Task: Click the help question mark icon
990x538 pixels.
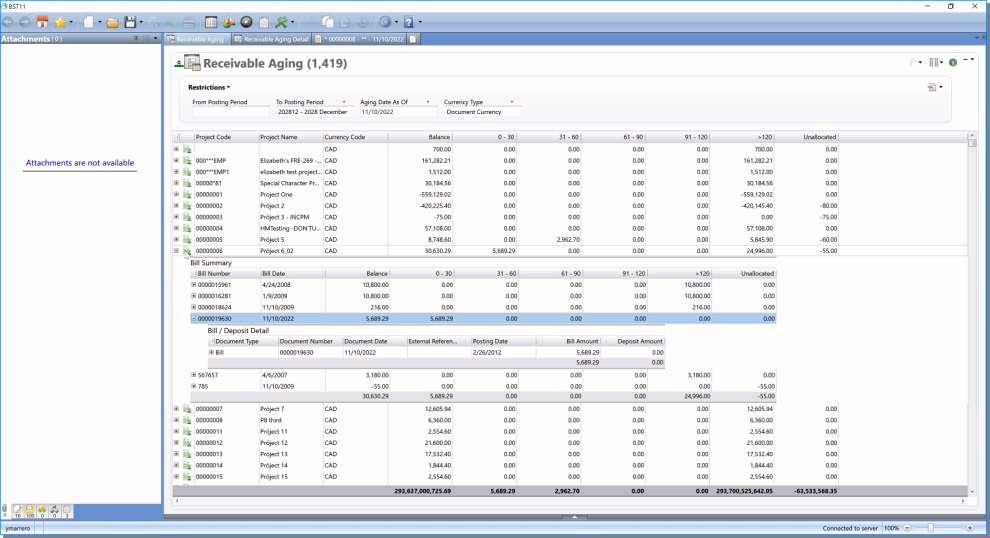Action: pyautogui.click(x=408, y=21)
